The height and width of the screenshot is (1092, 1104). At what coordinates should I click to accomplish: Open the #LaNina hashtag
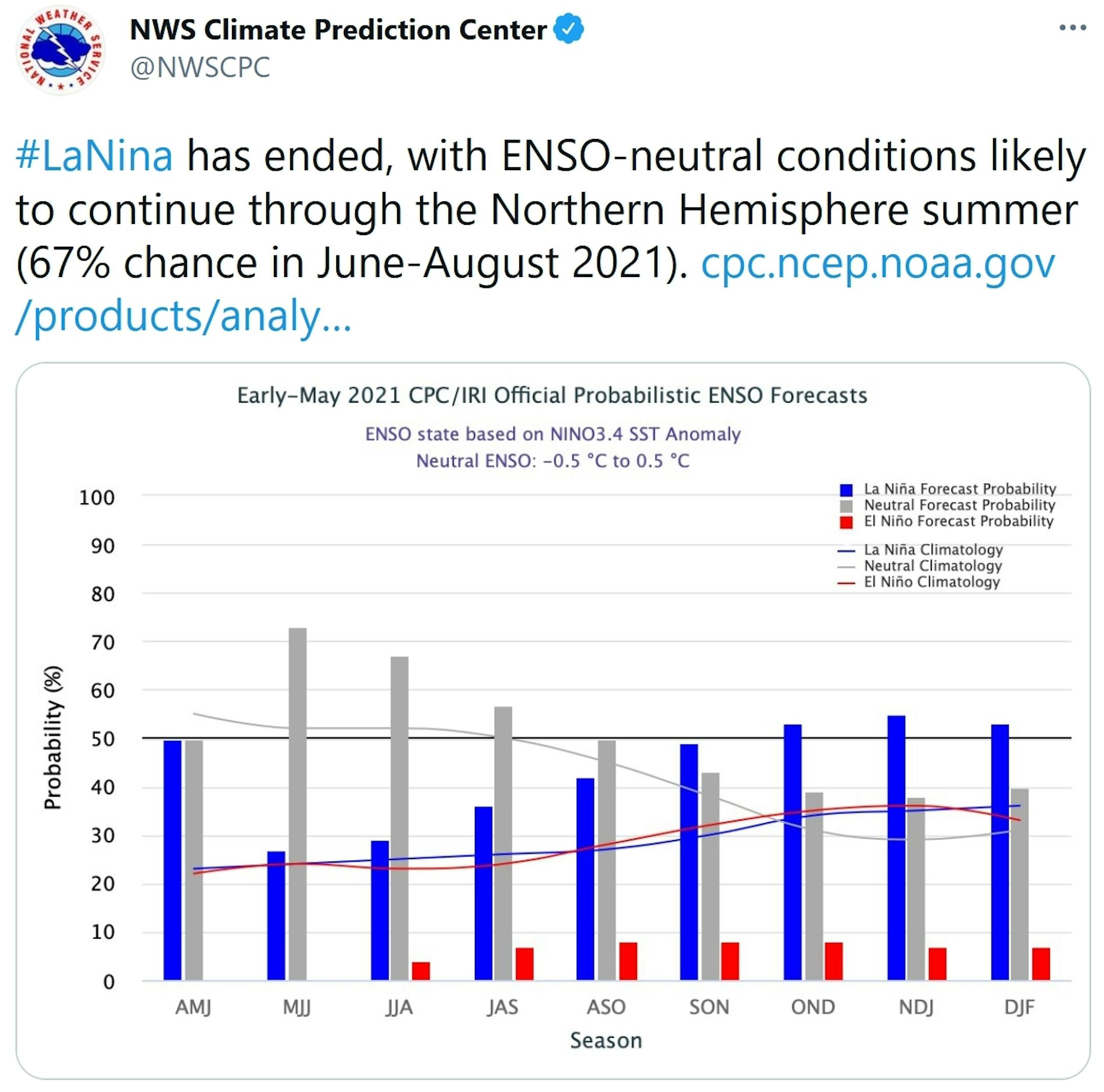pos(94,155)
